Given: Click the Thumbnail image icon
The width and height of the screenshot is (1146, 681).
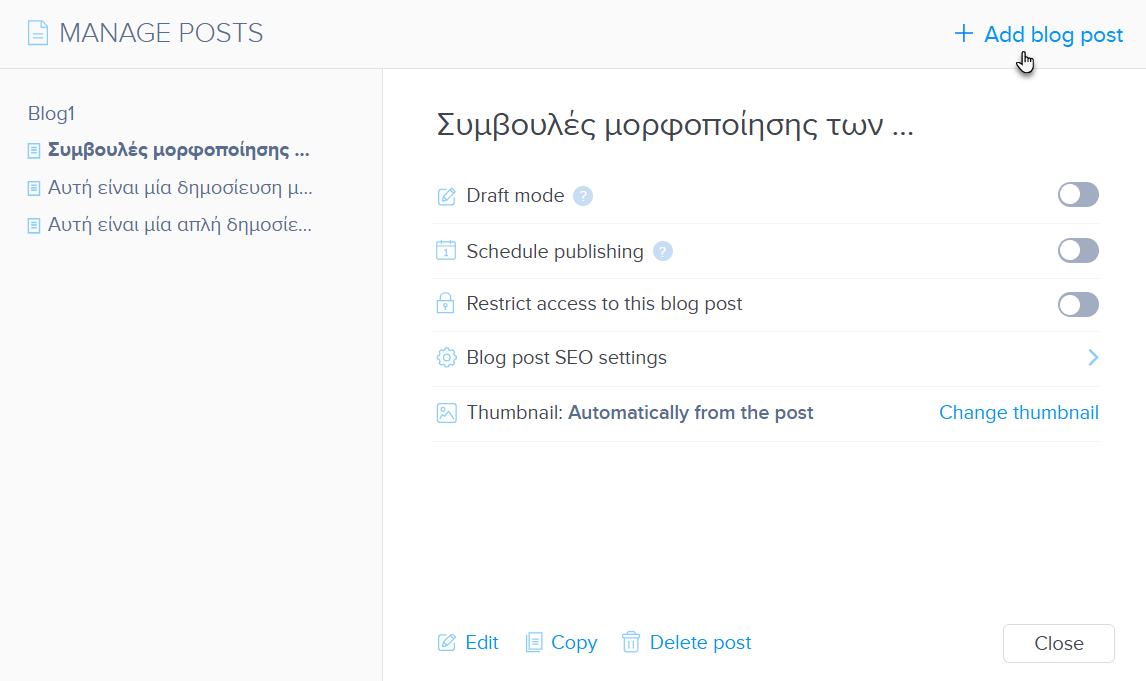Looking at the screenshot, I should click(x=446, y=413).
